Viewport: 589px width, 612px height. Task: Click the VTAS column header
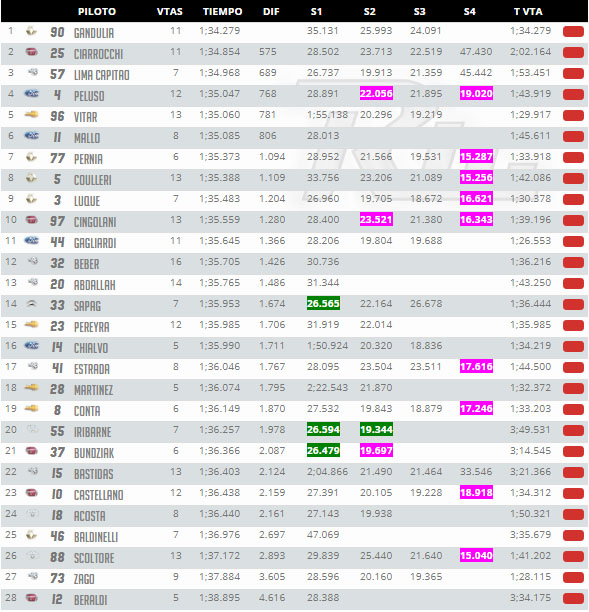pos(170,11)
